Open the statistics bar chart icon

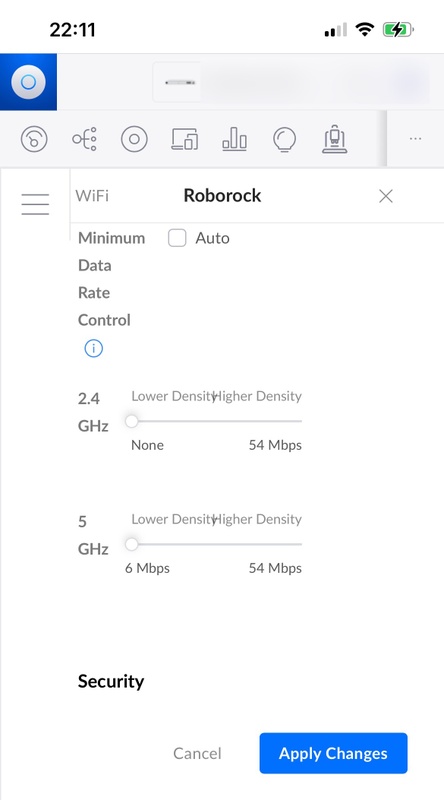point(235,138)
